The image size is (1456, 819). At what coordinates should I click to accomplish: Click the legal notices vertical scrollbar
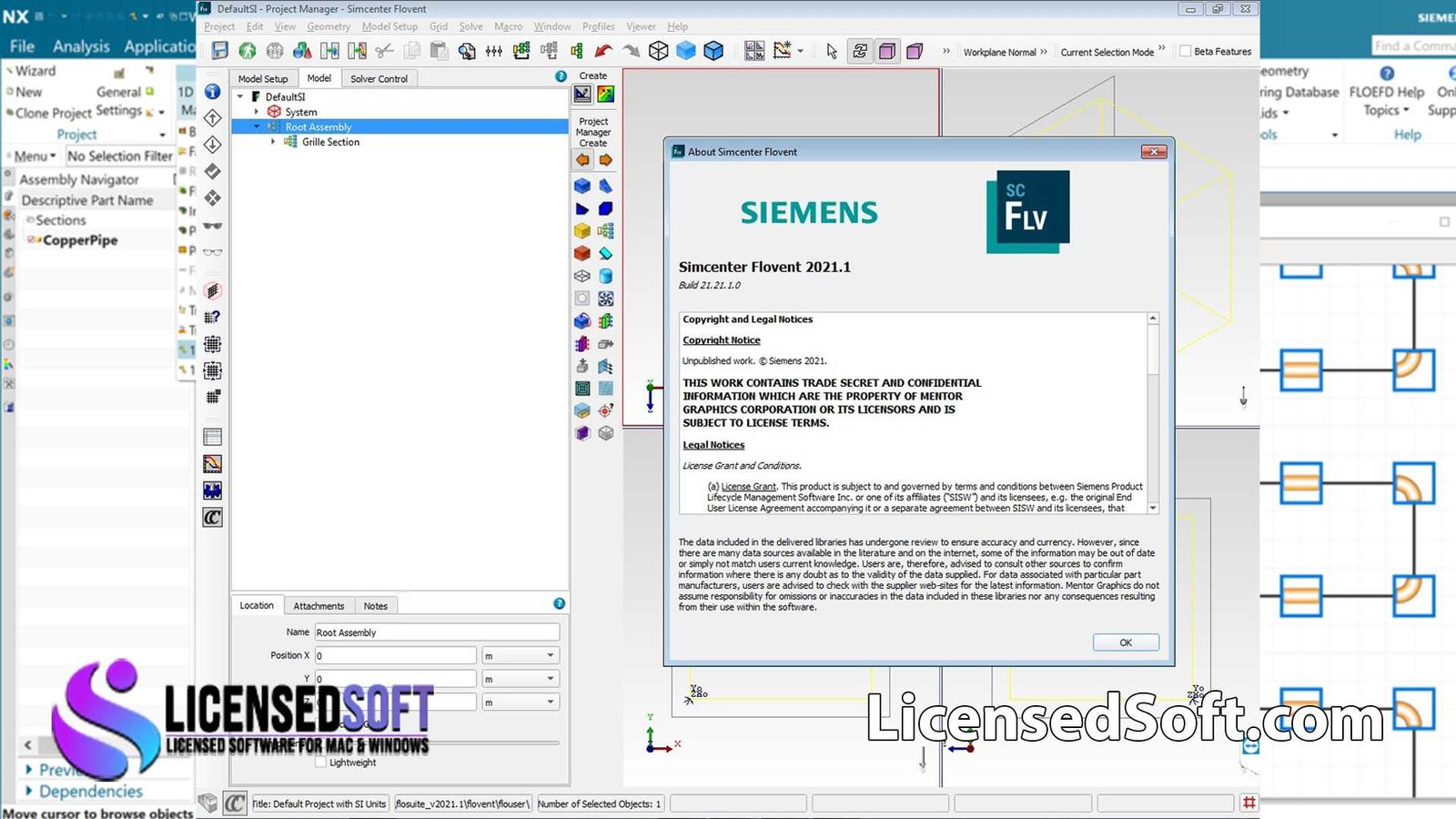1153,413
